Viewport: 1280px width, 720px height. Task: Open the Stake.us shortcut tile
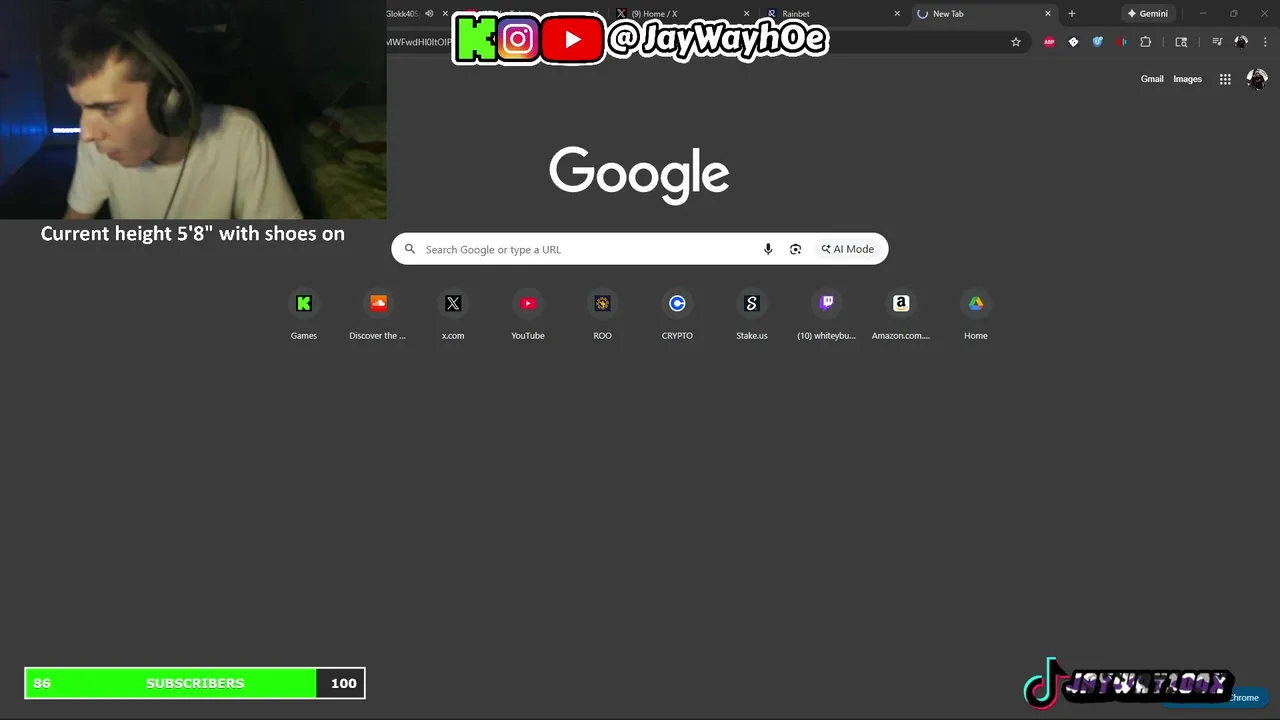[752, 315]
